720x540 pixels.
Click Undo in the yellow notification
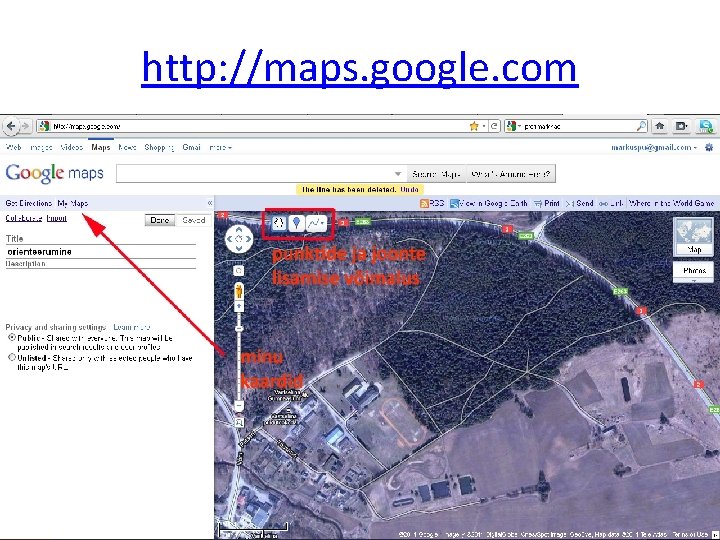click(409, 189)
